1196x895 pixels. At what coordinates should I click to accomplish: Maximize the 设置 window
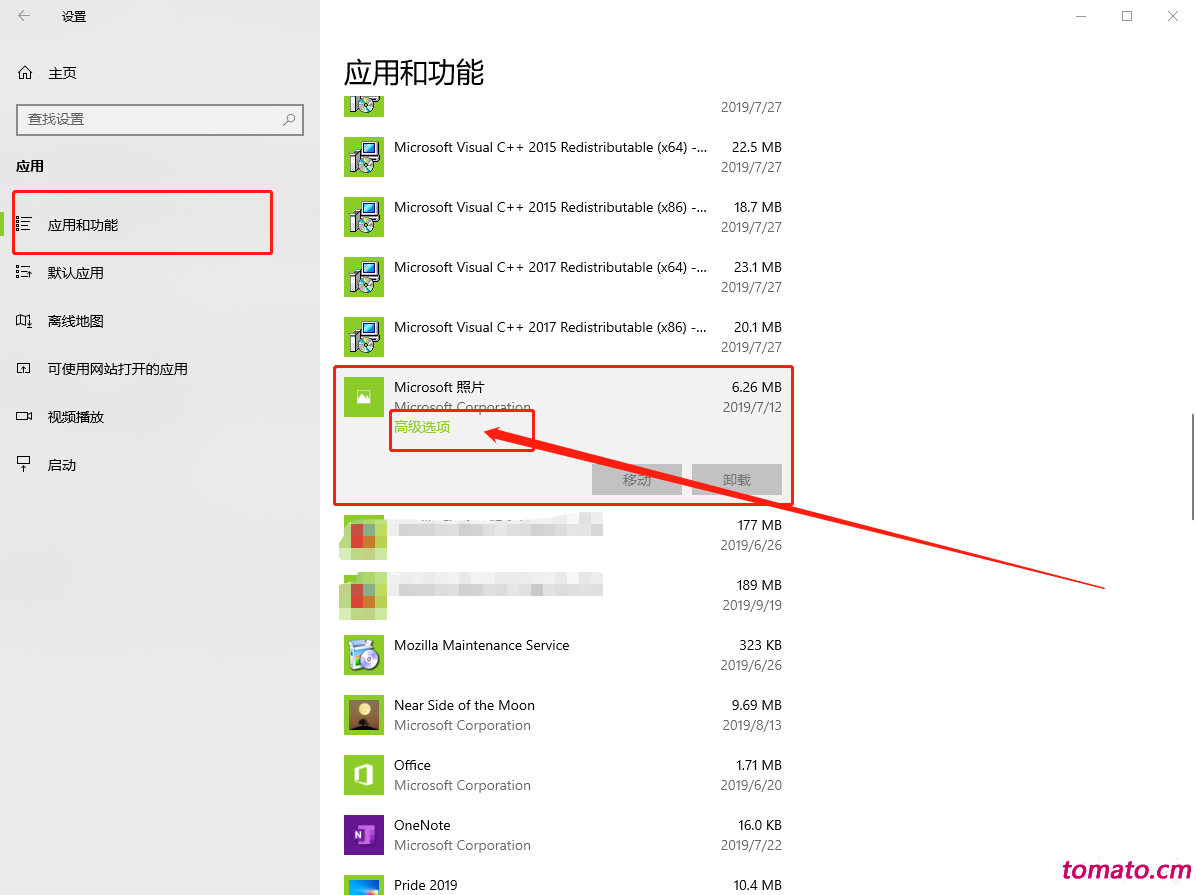coord(1127,16)
